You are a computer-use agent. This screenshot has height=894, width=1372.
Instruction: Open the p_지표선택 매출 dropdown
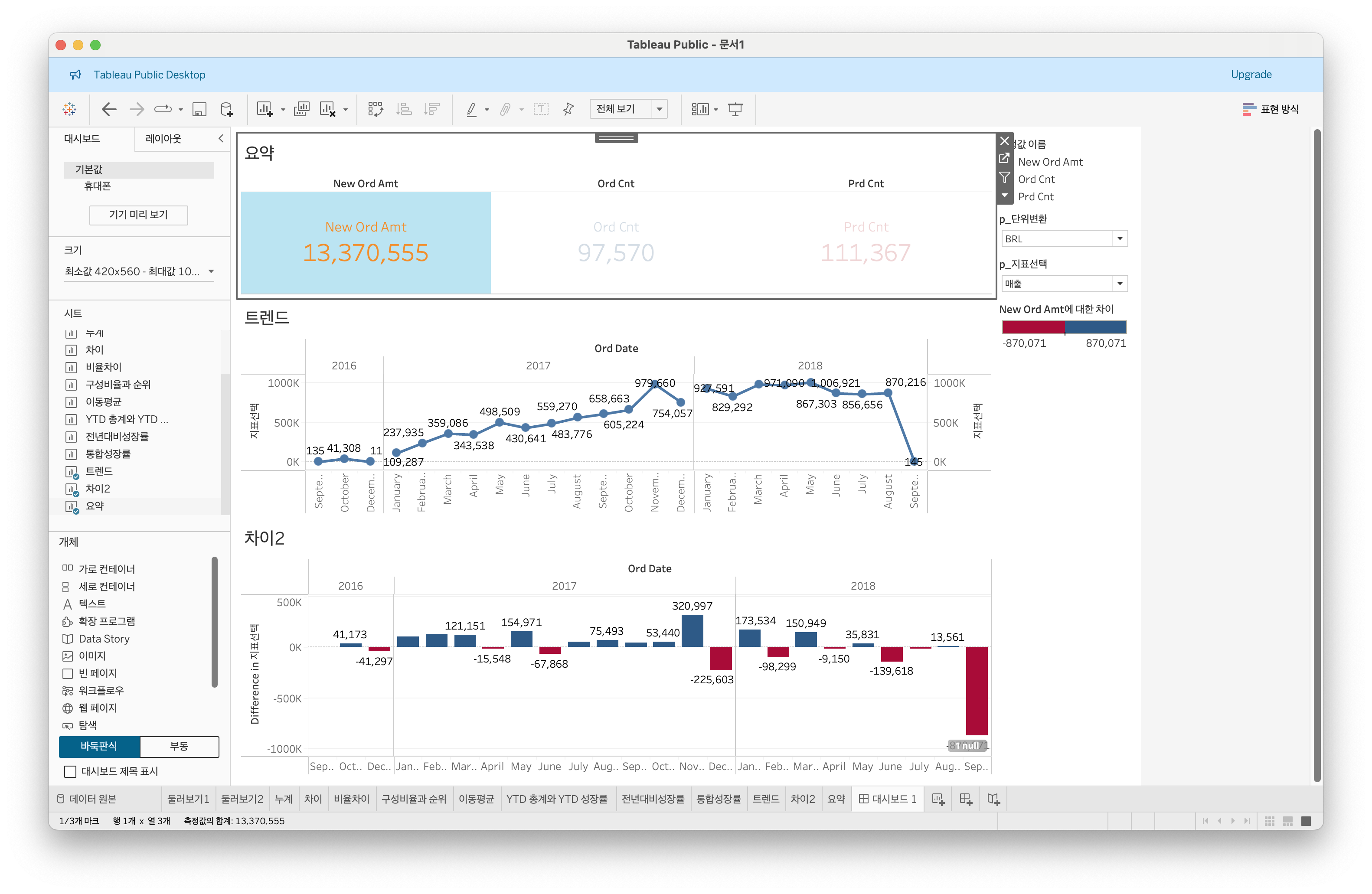(1119, 284)
